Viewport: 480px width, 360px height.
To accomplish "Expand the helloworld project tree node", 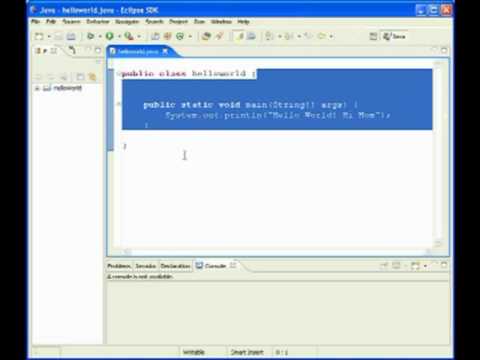I will [x=37, y=88].
